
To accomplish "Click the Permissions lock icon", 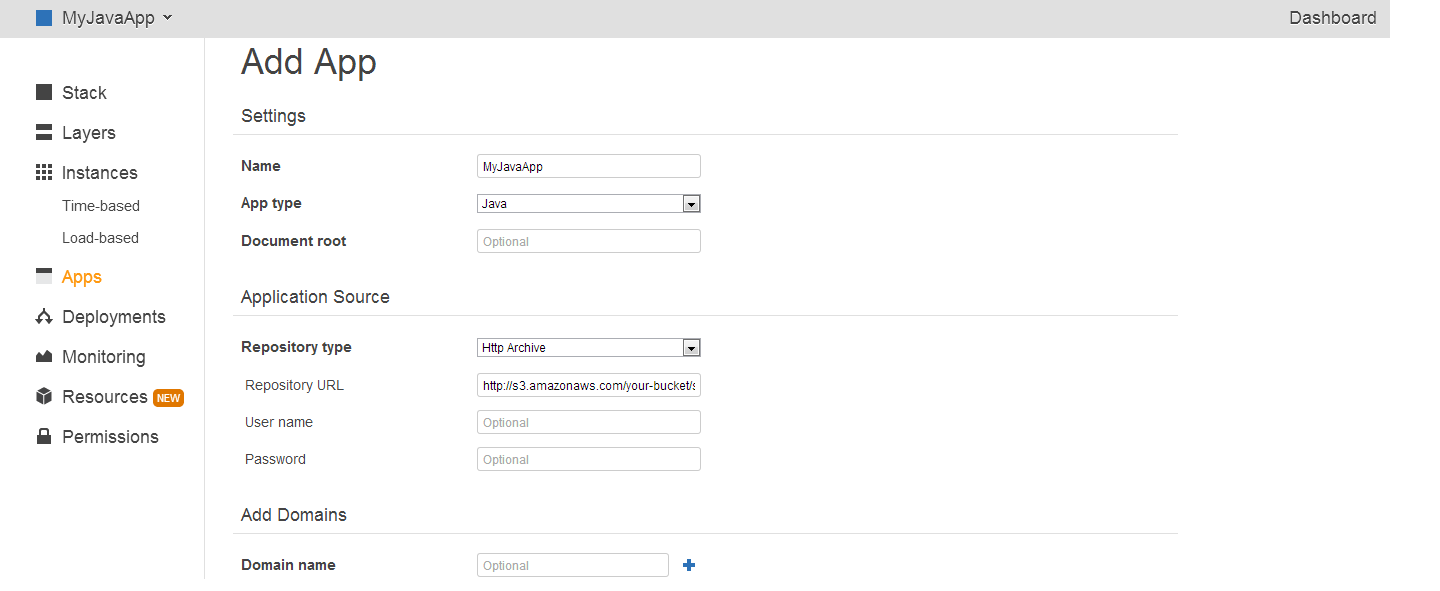I will point(44,436).
